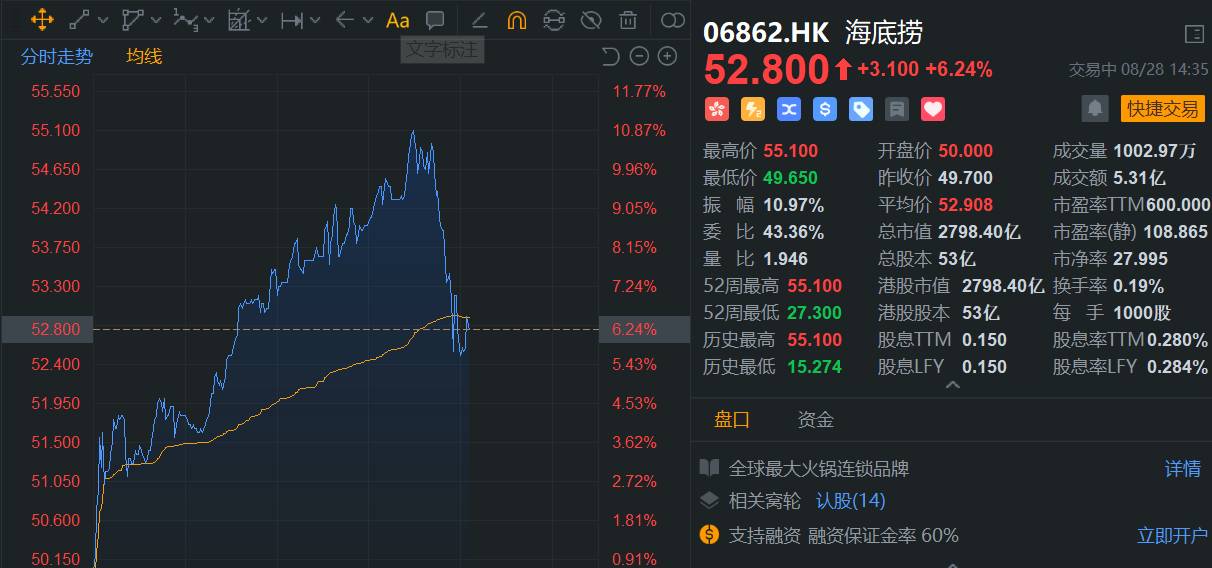
Task: Click the highest price value 55.100
Action: (x=790, y=151)
